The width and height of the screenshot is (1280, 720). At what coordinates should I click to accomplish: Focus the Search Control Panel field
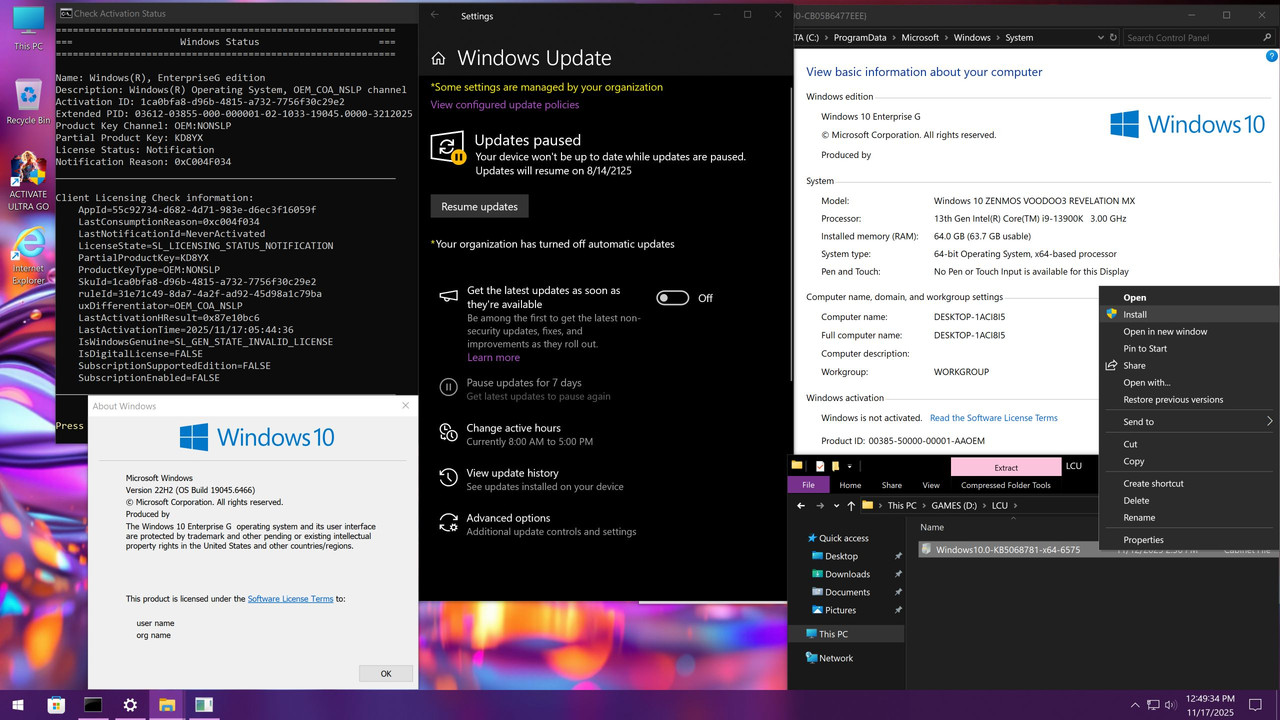tap(1197, 38)
